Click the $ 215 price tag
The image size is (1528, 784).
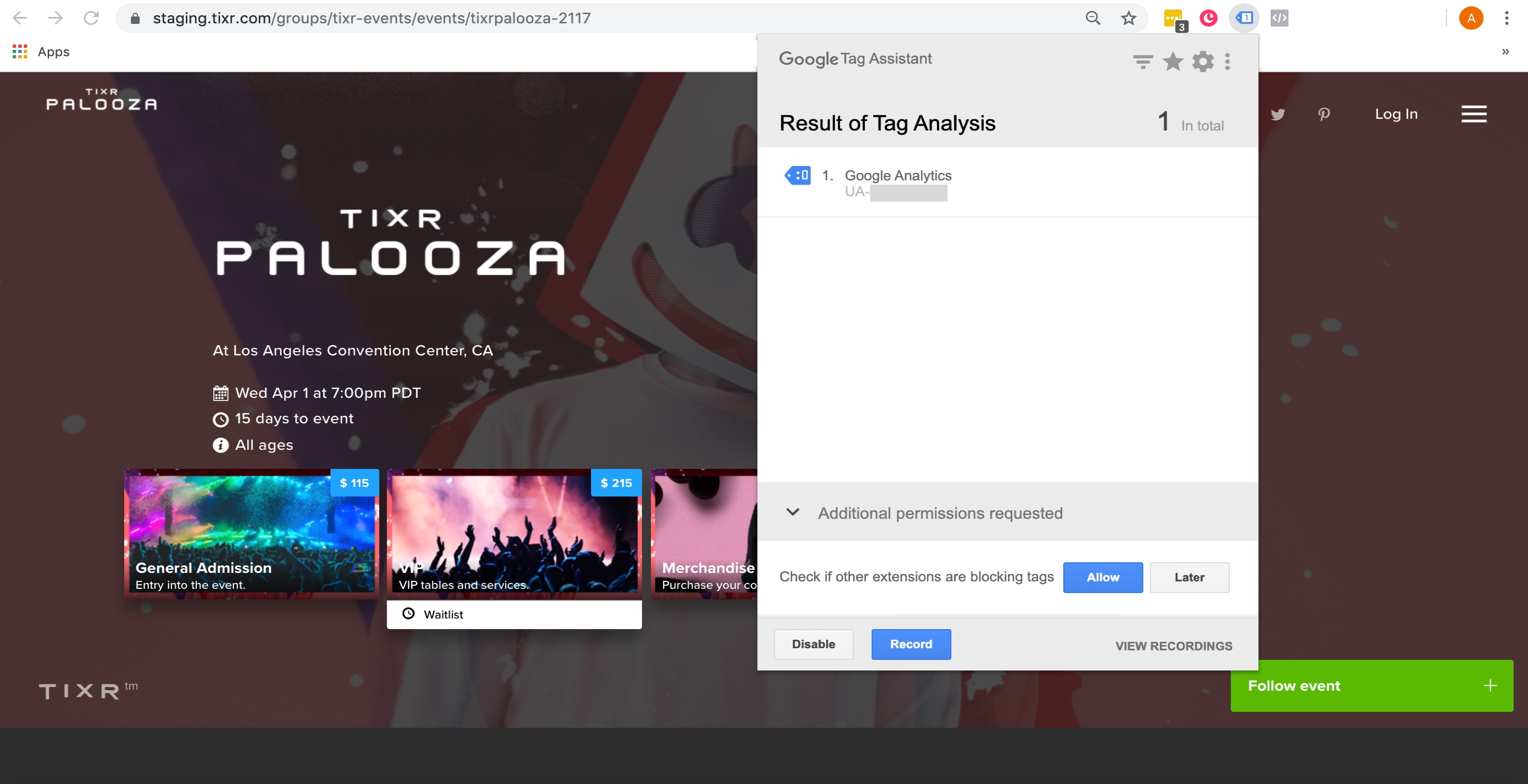617,483
